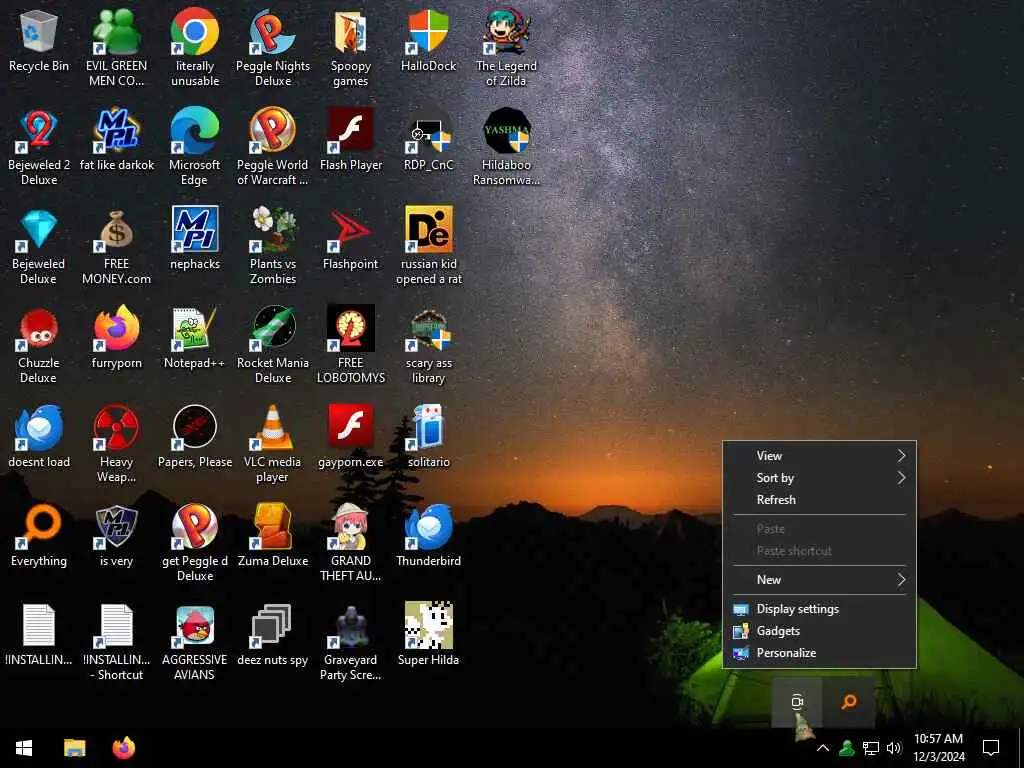Select the Plants vs Zombies icon
1024x768 pixels.
(273, 246)
